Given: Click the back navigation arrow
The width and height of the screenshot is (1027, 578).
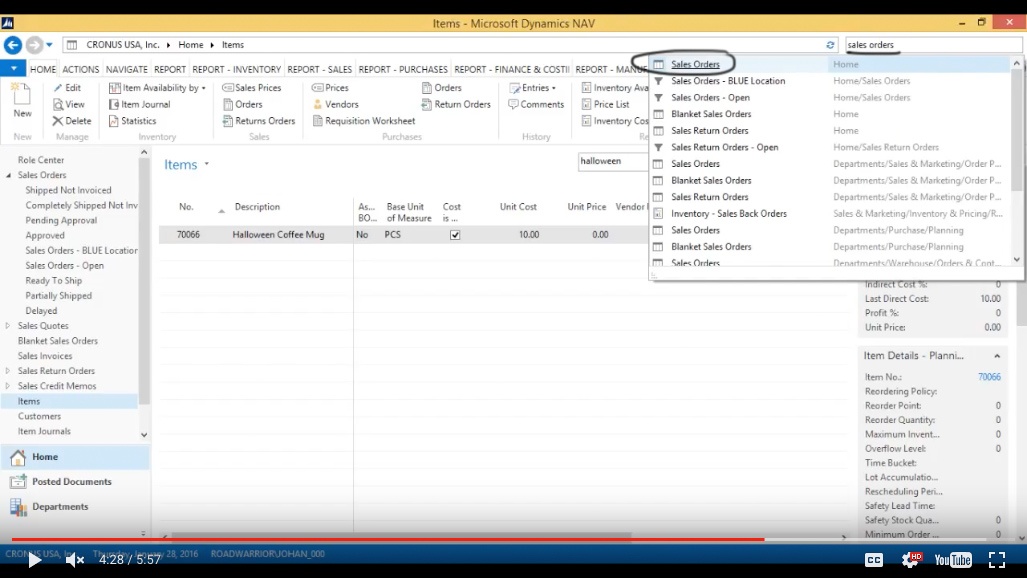Looking at the screenshot, I should click(x=13, y=45).
